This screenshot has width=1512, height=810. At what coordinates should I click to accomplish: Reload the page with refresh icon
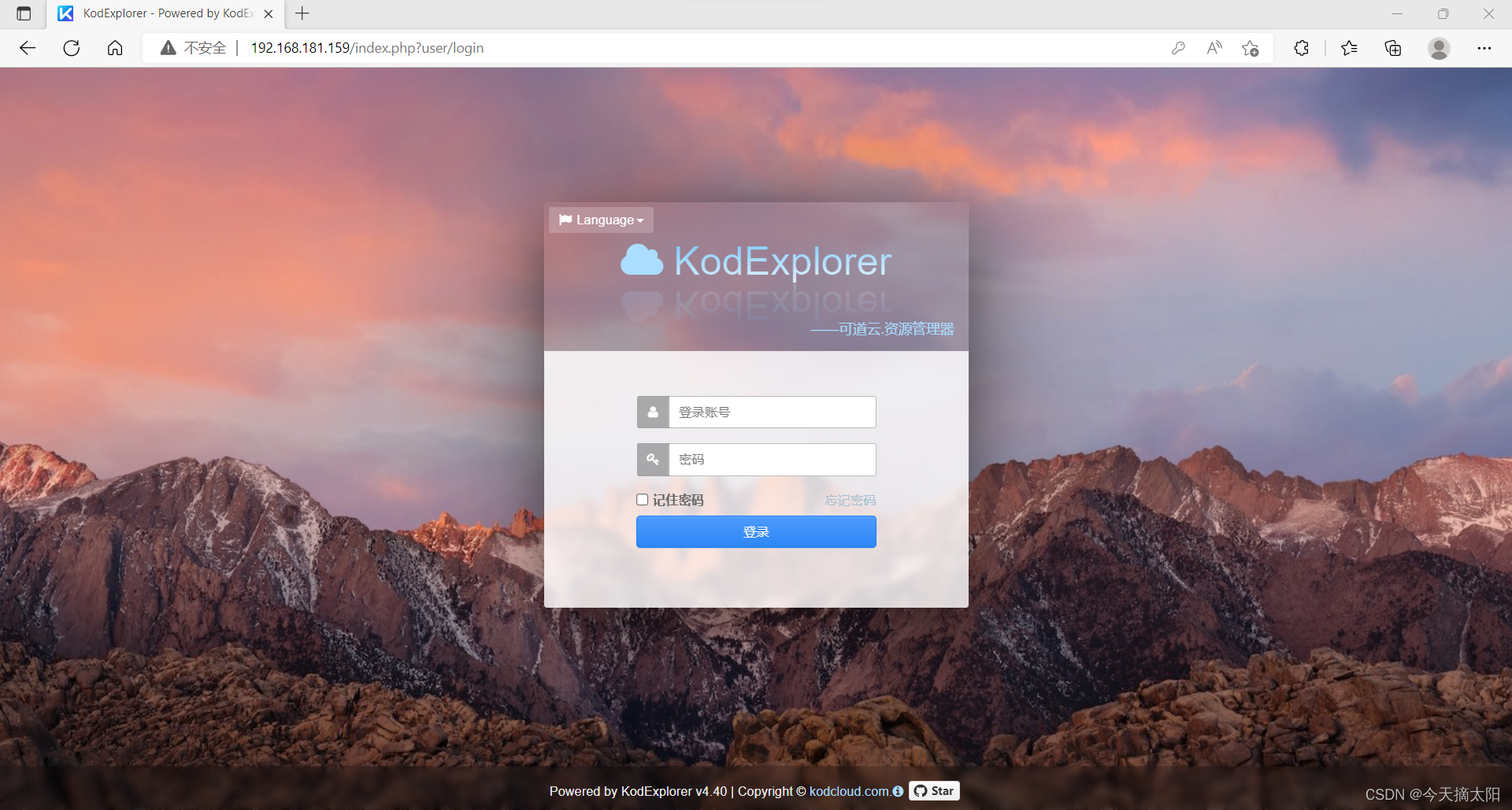click(x=72, y=48)
